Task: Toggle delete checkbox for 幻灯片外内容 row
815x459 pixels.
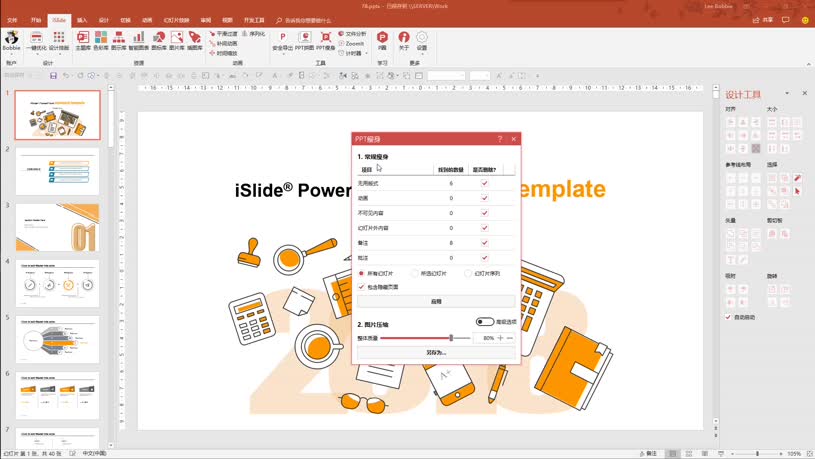Action: click(x=484, y=228)
